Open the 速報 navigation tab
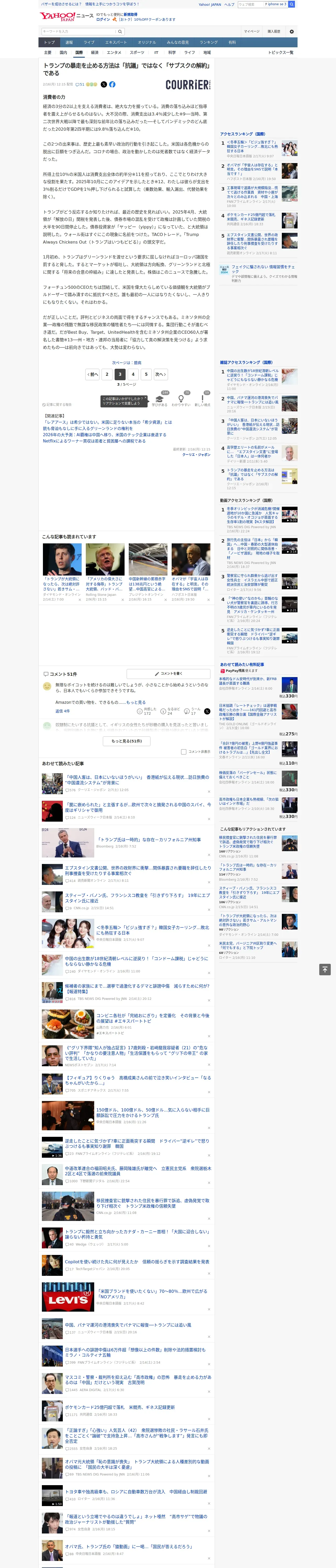Image resolution: width=336 pixels, height=1568 pixels. click(x=69, y=43)
